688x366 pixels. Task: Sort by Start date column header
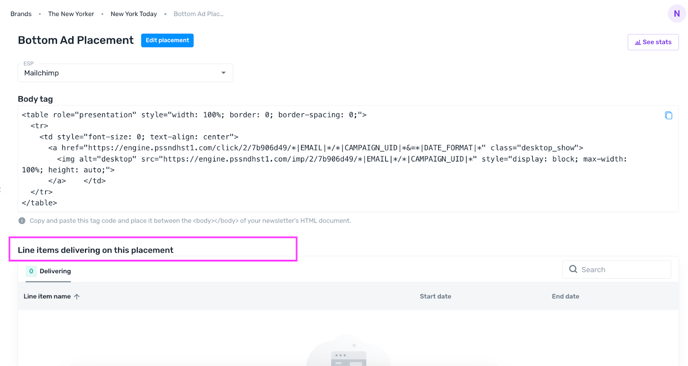(x=435, y=296)
